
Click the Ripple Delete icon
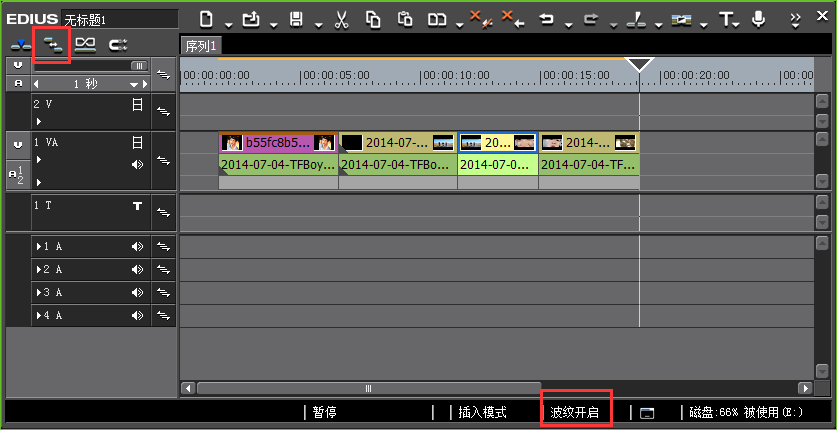click(514, 20)
